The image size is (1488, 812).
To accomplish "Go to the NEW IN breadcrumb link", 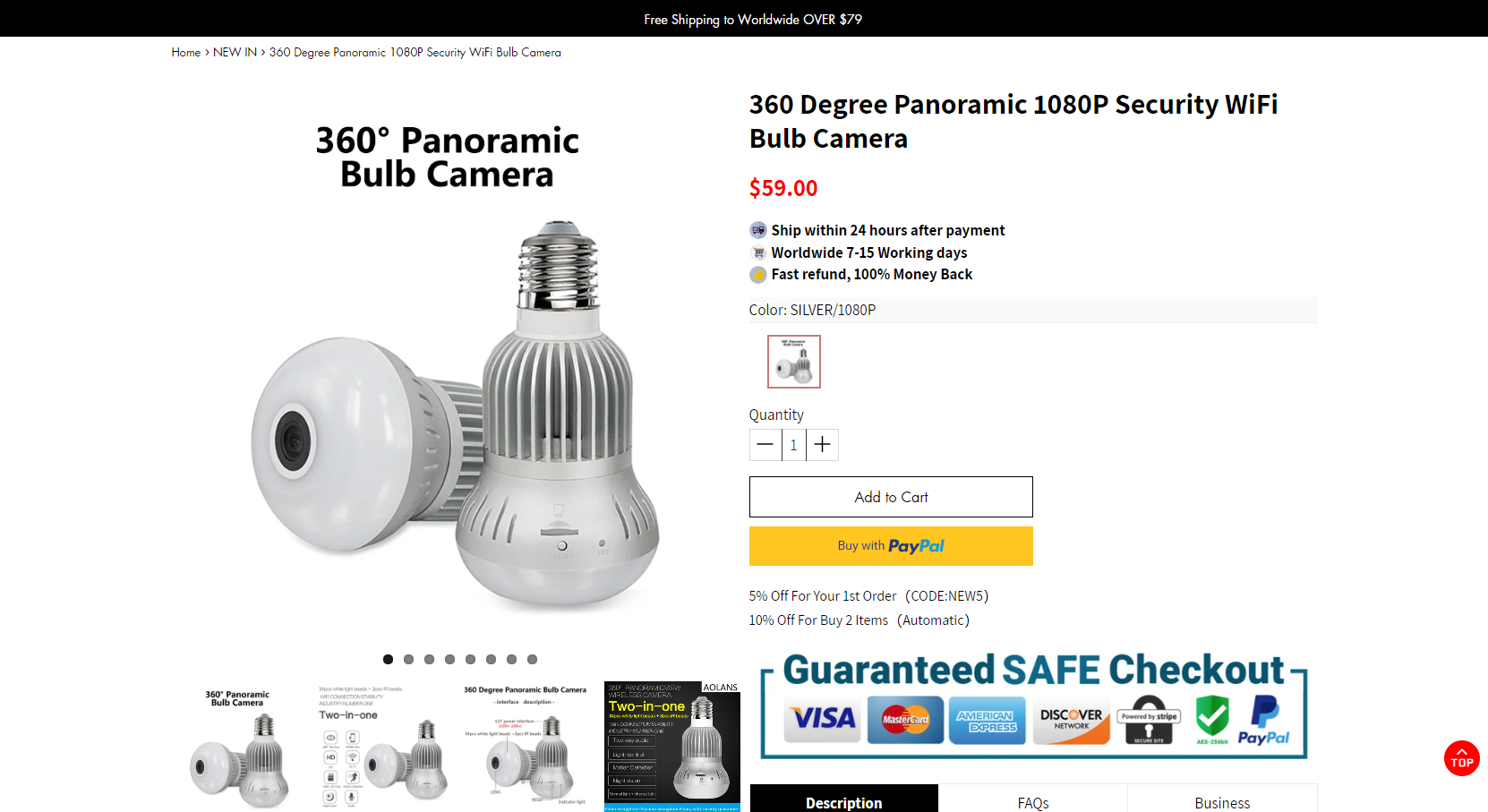I will tap(235, 52).
